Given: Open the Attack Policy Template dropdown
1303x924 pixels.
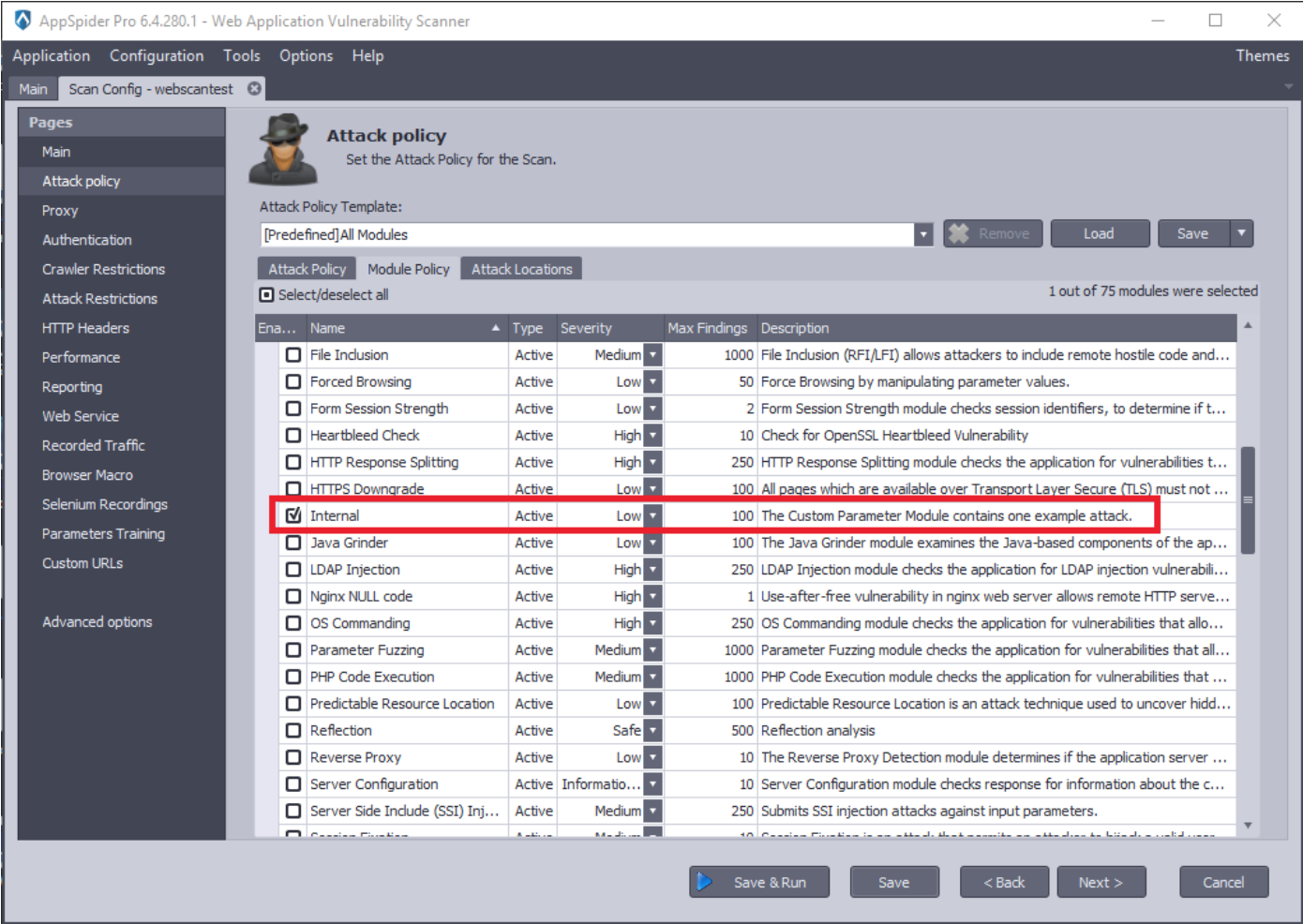Looking at the screenshot, I should tap(923, 234).
